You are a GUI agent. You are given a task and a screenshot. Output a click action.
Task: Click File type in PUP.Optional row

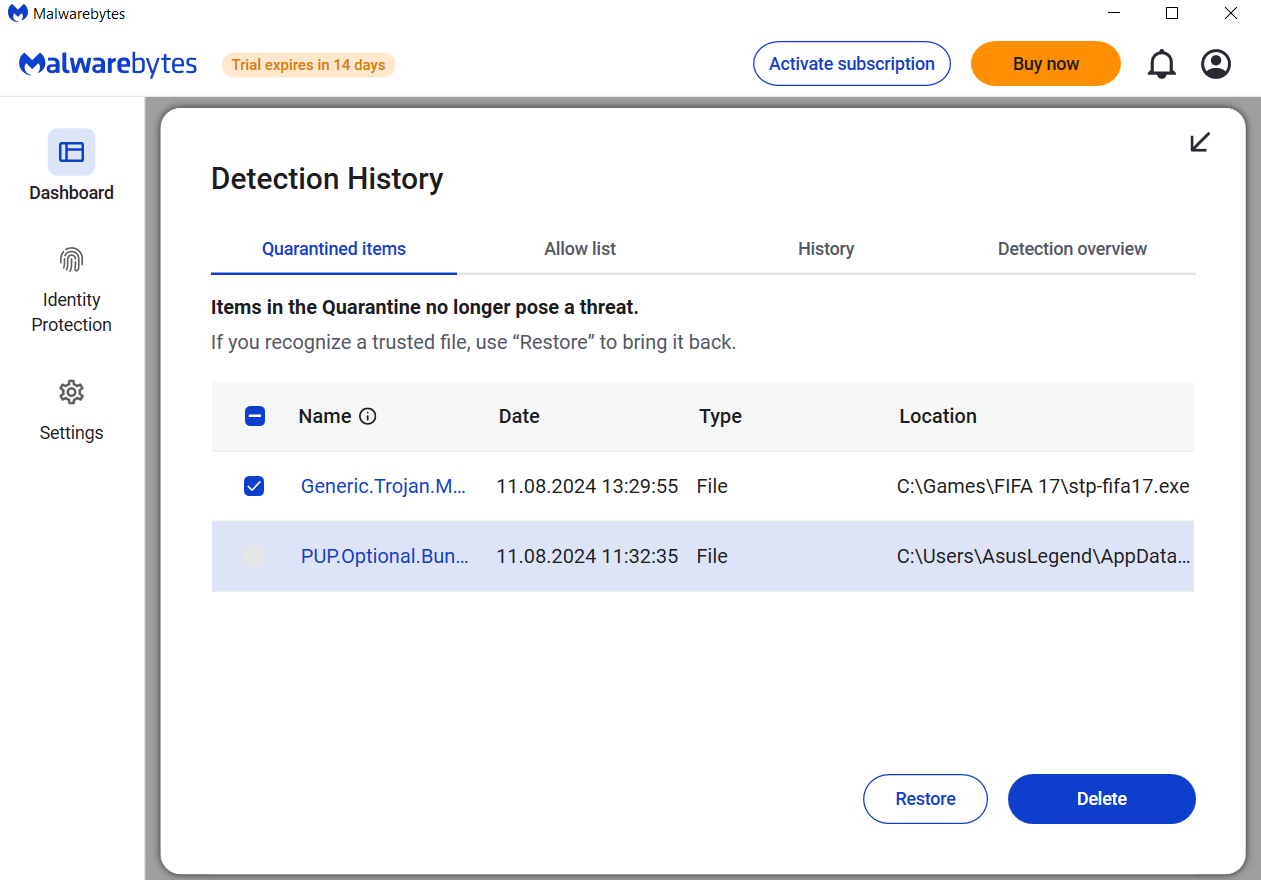tap(712, 557)
